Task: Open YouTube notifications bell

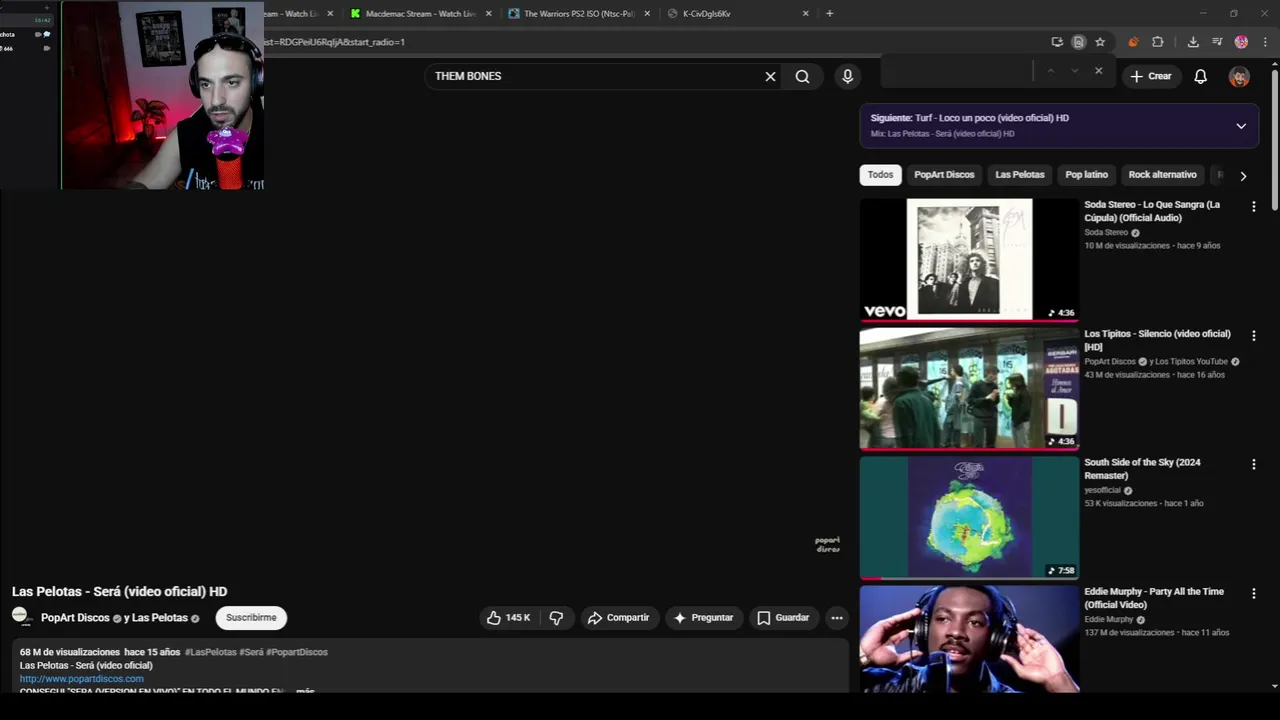Action: pyautogui.click(x=1200, y=76)
